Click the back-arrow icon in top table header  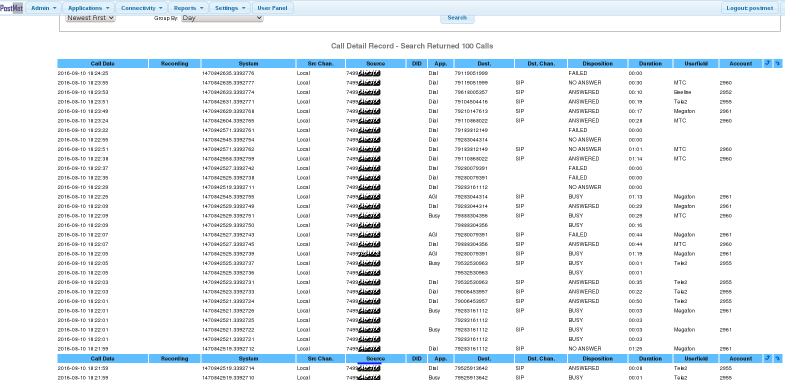(x=777, y=64)
